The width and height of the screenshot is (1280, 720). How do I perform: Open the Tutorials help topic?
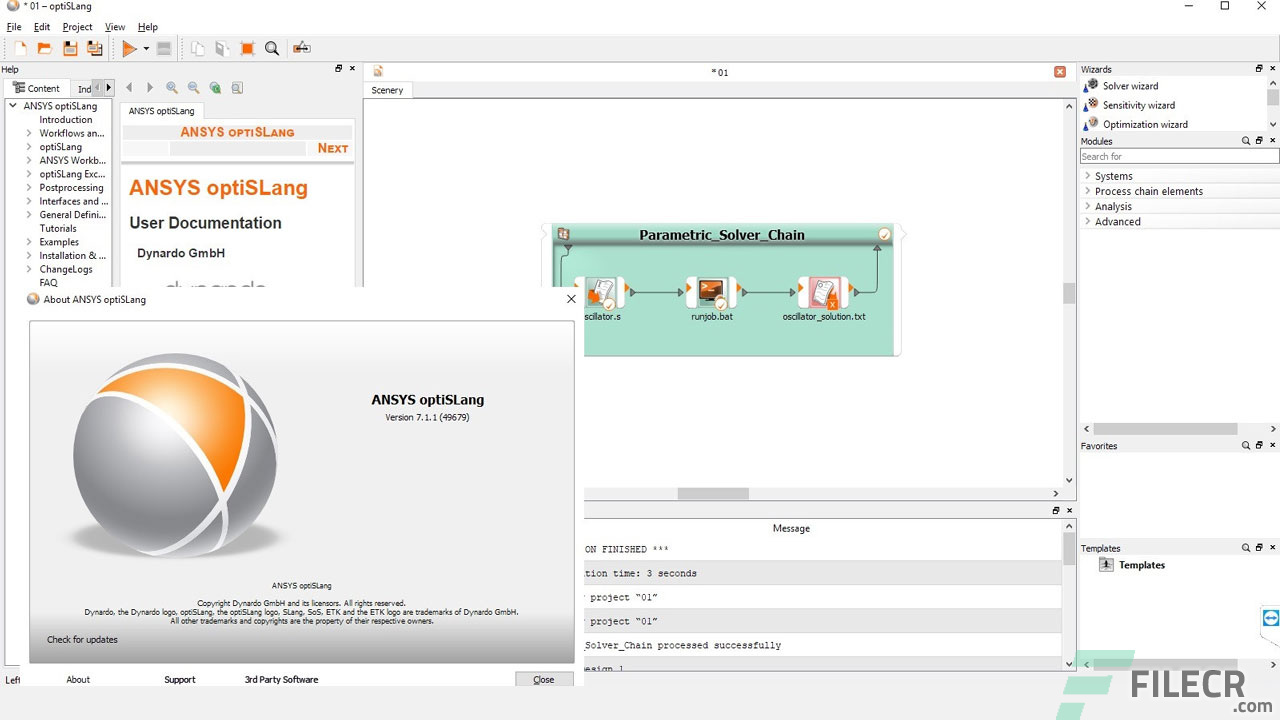tap(58, 228)
